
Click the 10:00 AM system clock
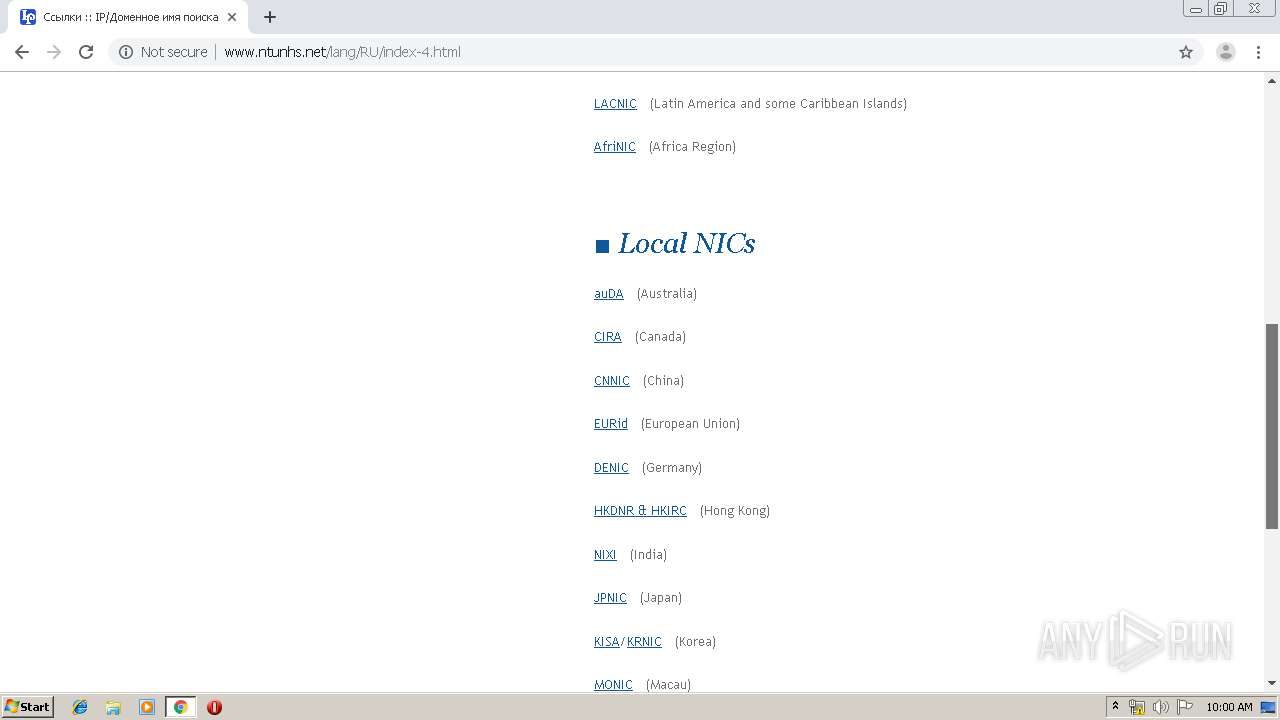[1229, 707]
